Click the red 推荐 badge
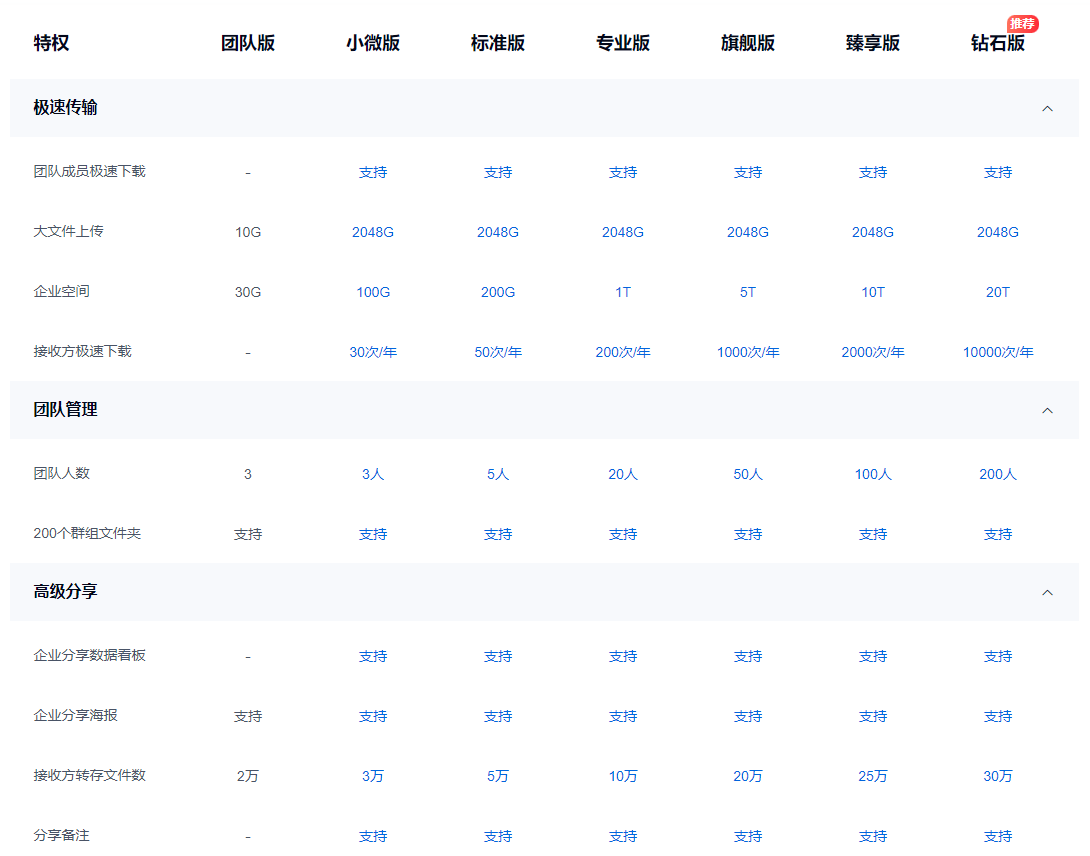Viewport: 1090px width, 856px height. (1022, 24)
